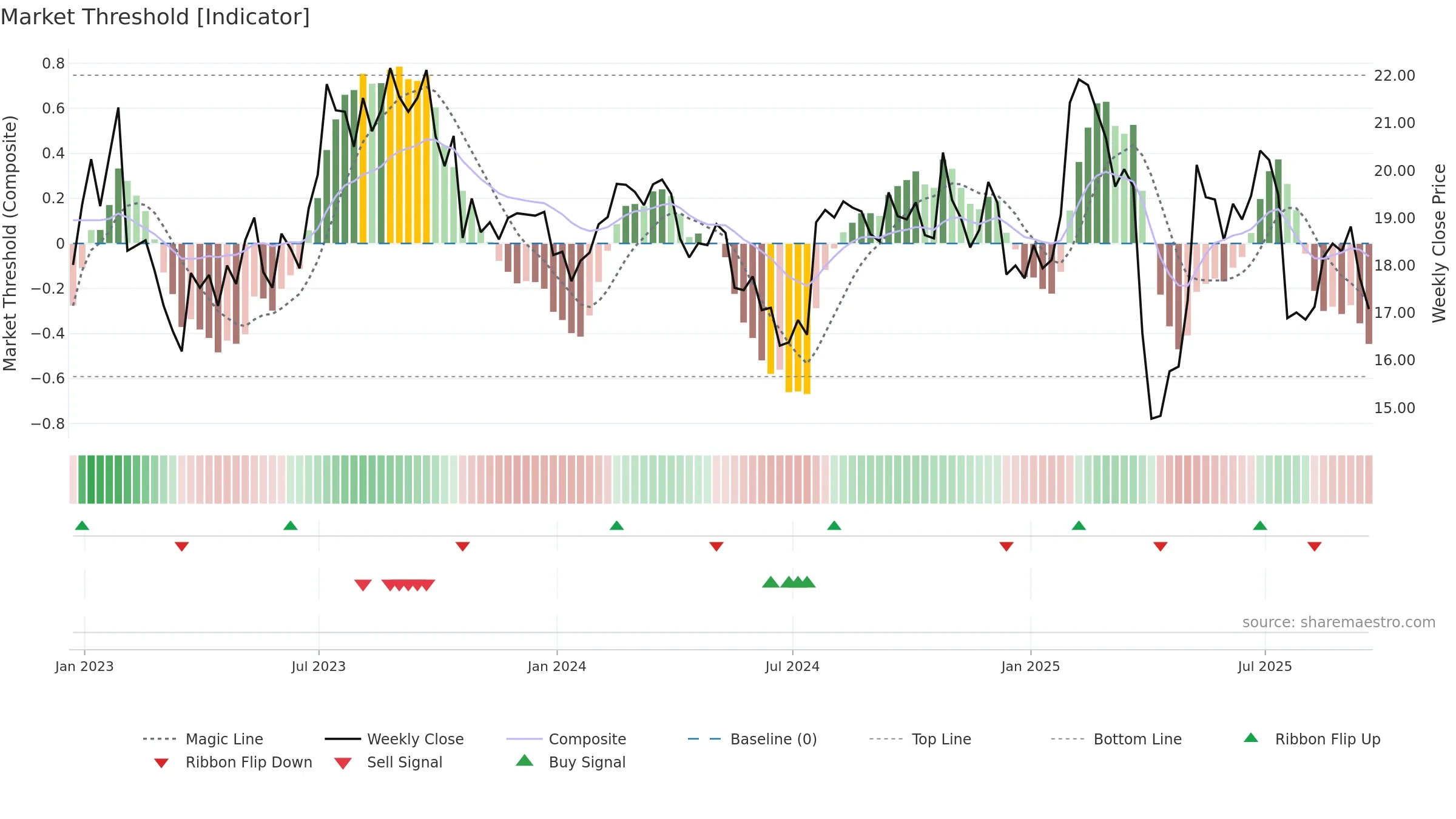
Task: Toggle Composite legend entry
Action: (x=567, y=739)
